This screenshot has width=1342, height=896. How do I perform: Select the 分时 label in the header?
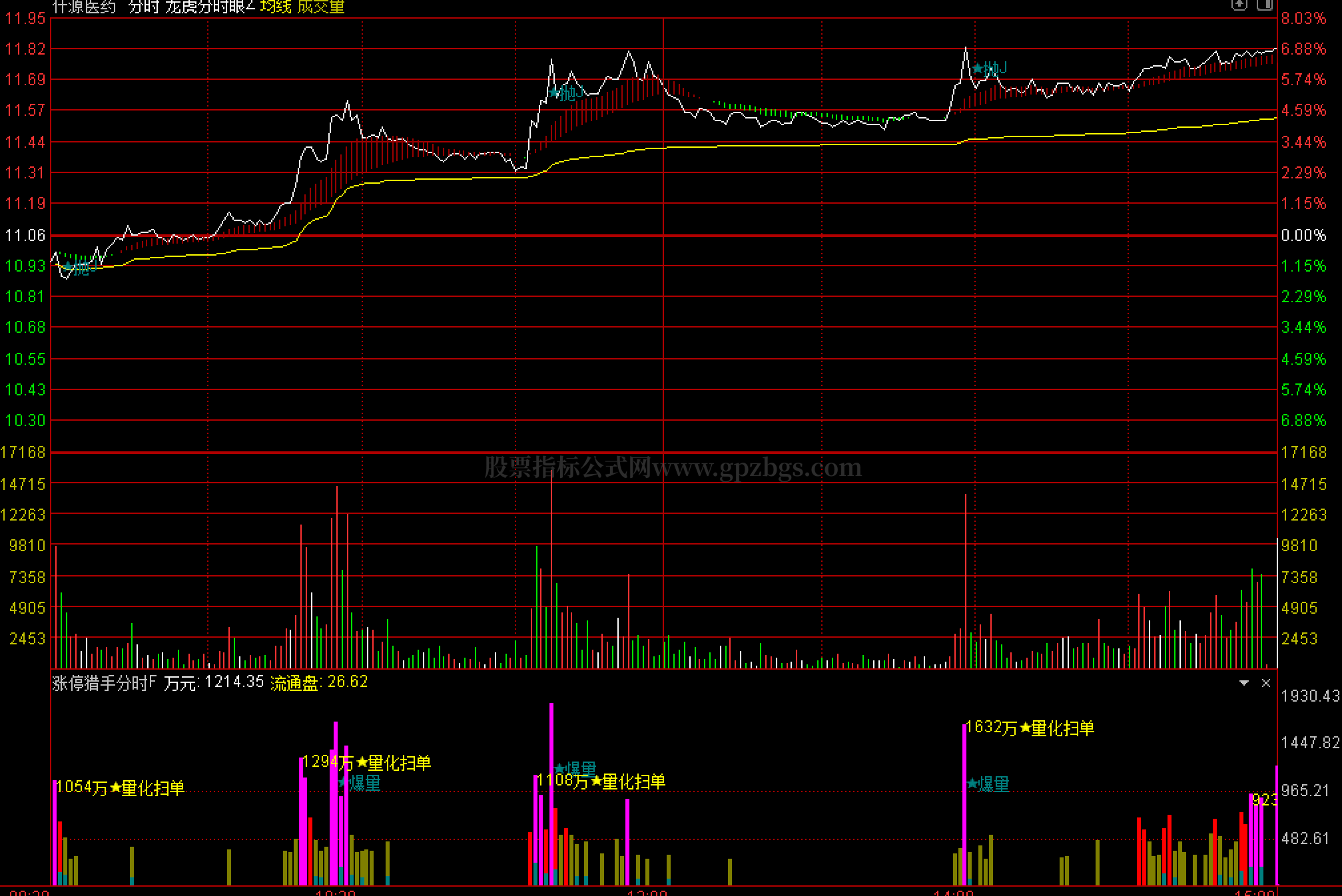pyautogui.click(x=143, y=7)
